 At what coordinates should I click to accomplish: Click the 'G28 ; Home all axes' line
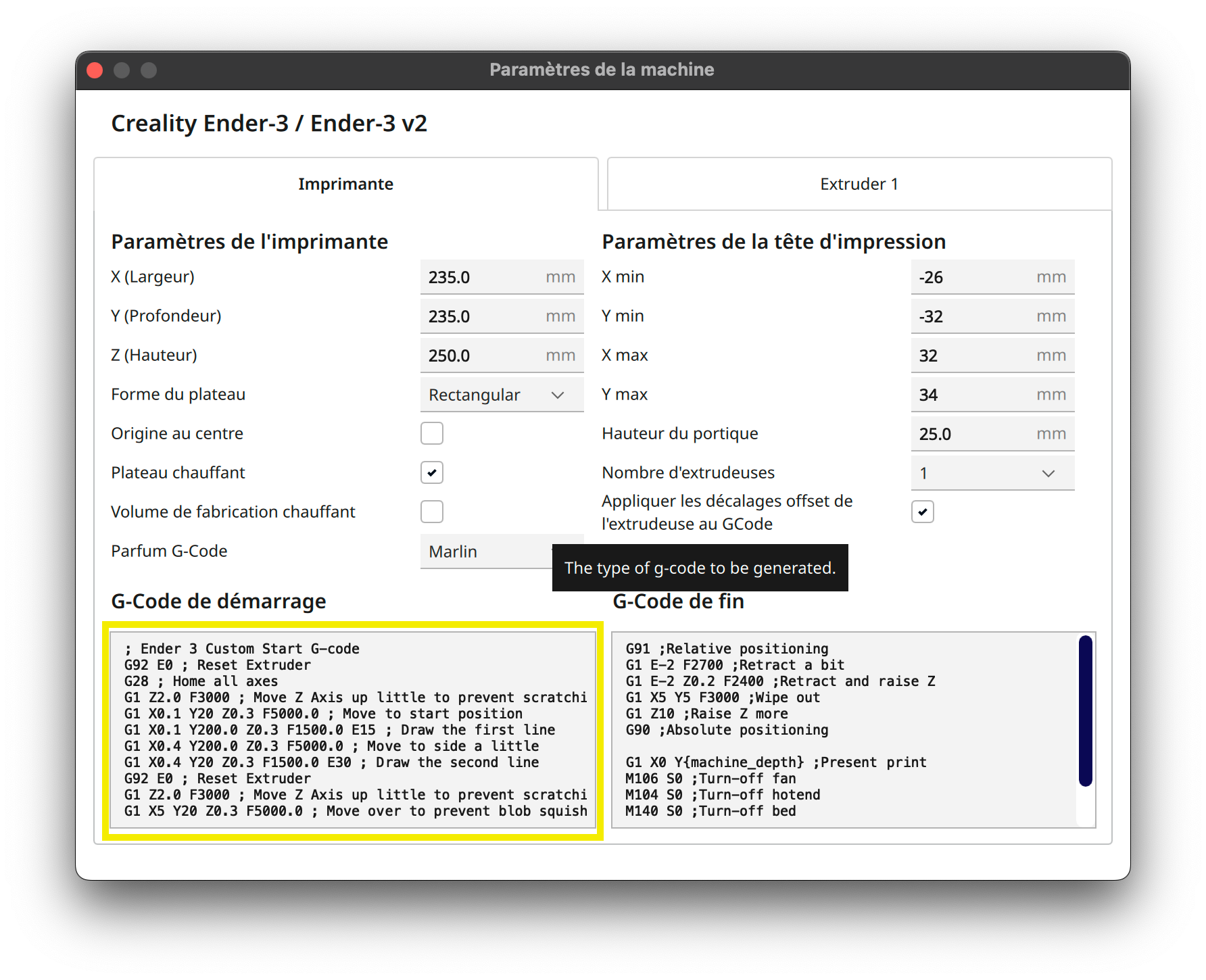201,681
